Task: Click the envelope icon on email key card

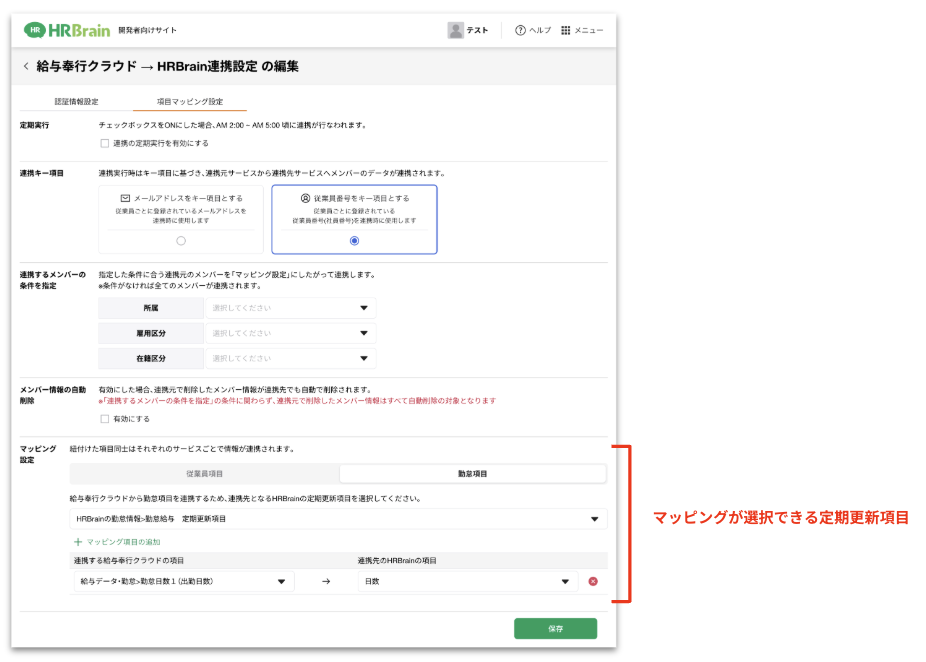Action: tap(125, 199)
